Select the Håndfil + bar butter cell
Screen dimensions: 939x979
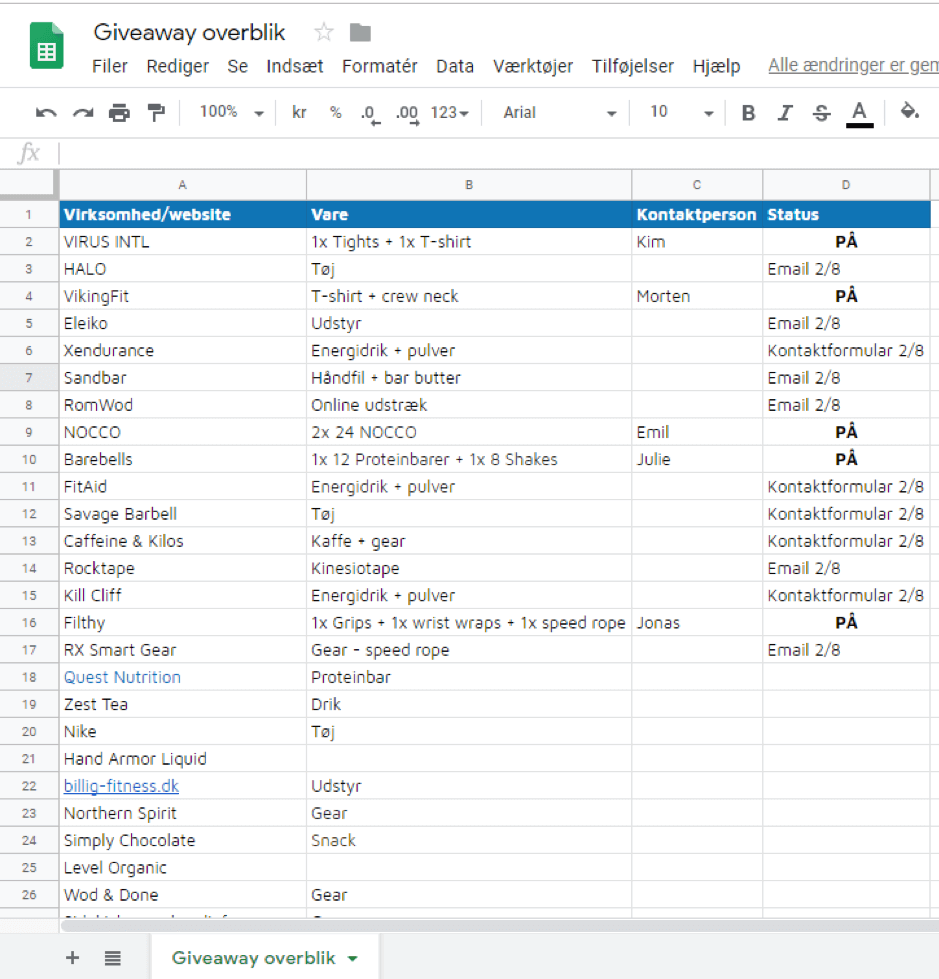(x=469, y=378)
